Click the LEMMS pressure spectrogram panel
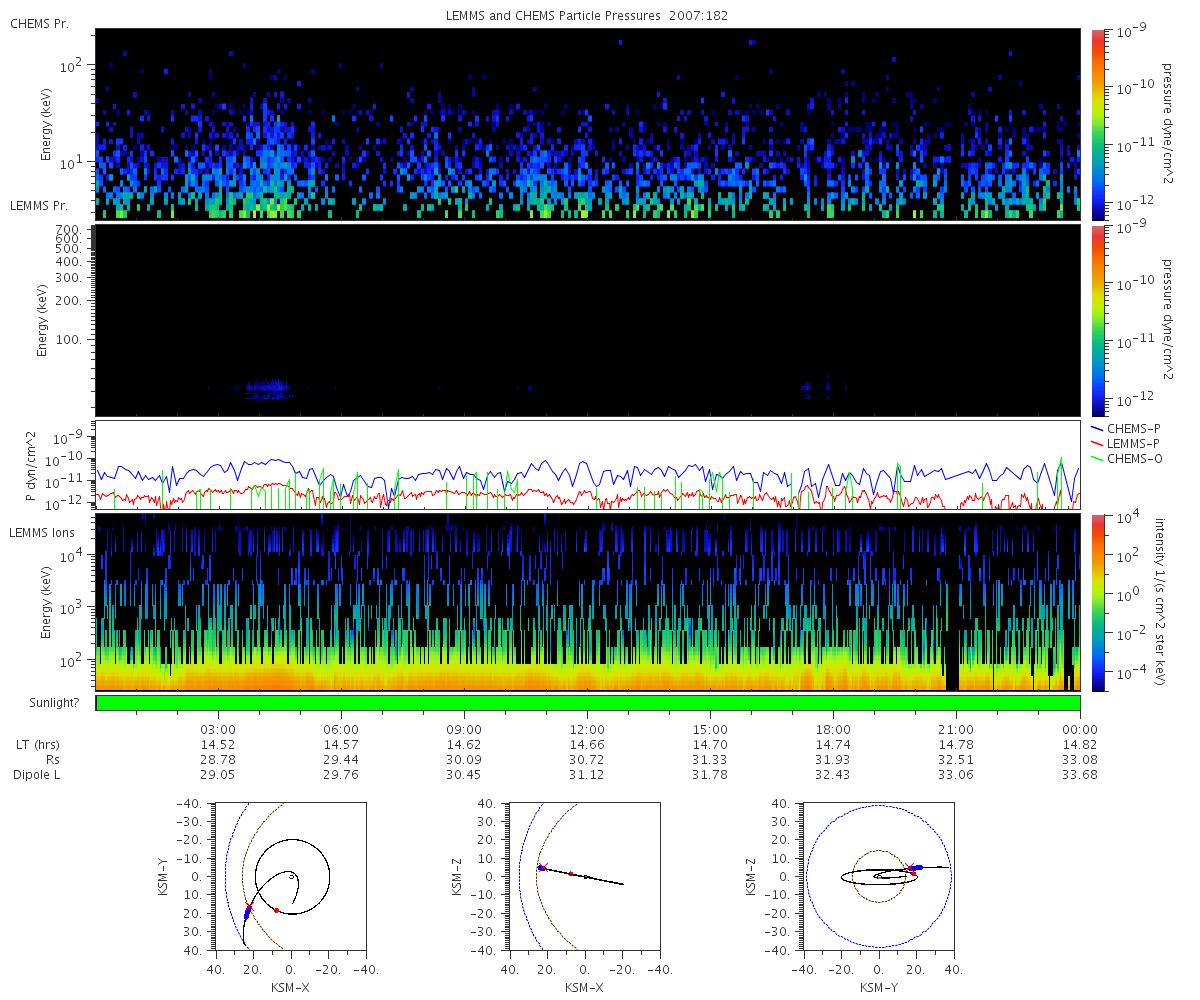The height and width of the screenshot is (1000, 1200). click(x=588, y=320)
